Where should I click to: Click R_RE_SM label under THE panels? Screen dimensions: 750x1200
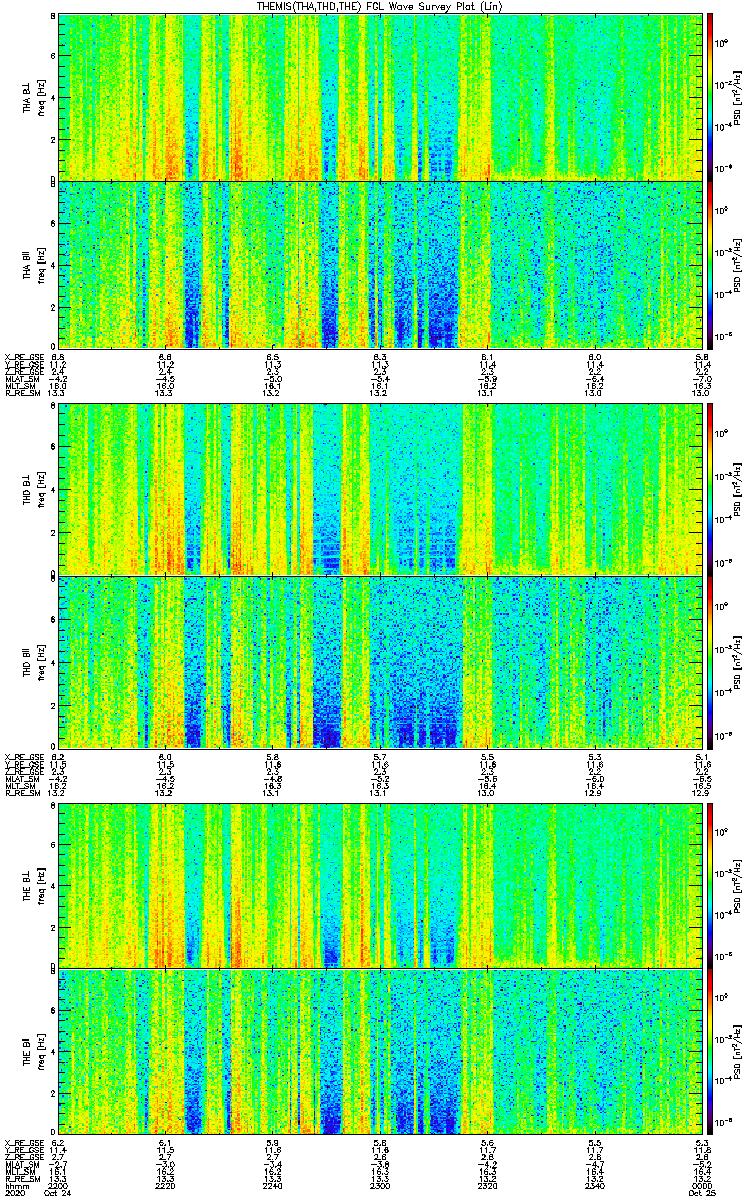click(21, 1181)
